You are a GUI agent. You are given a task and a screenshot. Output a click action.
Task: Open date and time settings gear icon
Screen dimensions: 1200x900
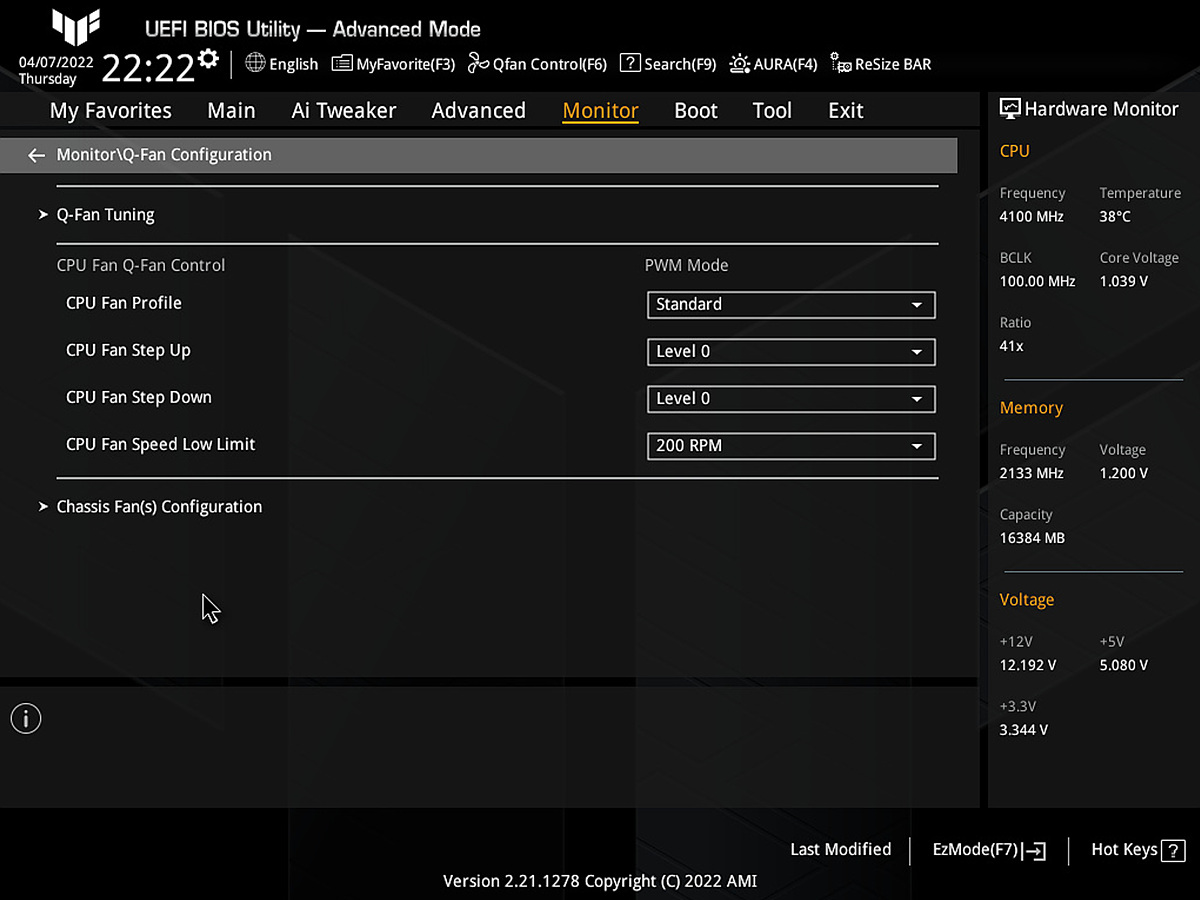[208, 58]
